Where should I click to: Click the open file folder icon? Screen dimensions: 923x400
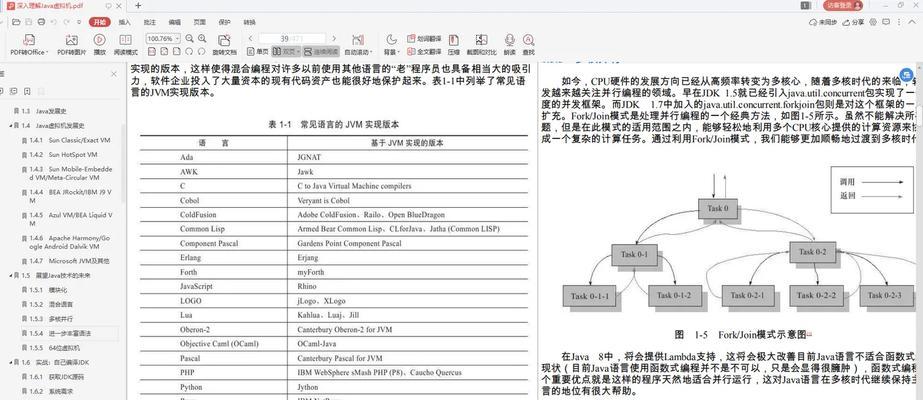[18, 22]
